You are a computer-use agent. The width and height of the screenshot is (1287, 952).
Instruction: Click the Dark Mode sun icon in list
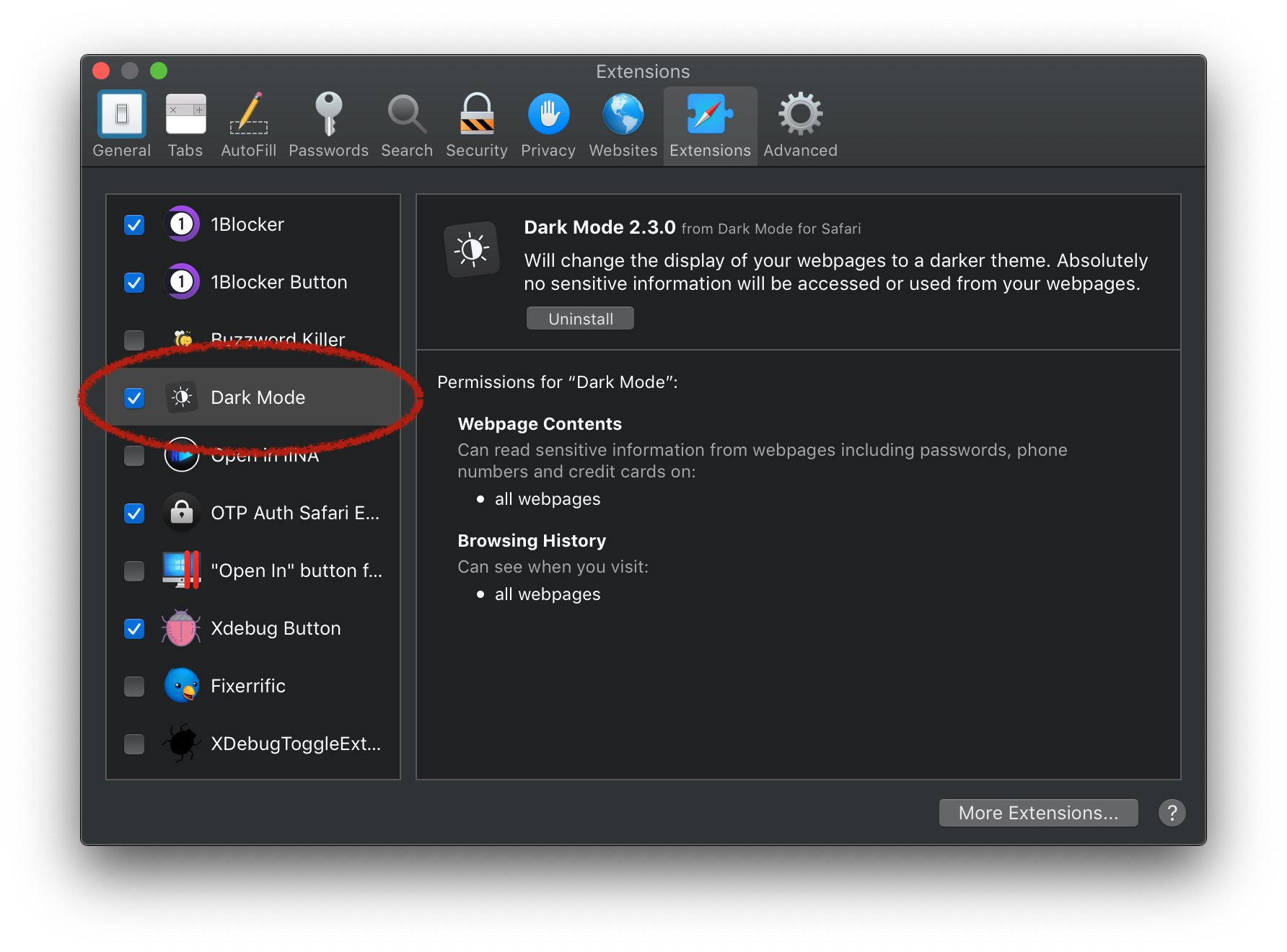pyautogui.click(x=182, y=397)
